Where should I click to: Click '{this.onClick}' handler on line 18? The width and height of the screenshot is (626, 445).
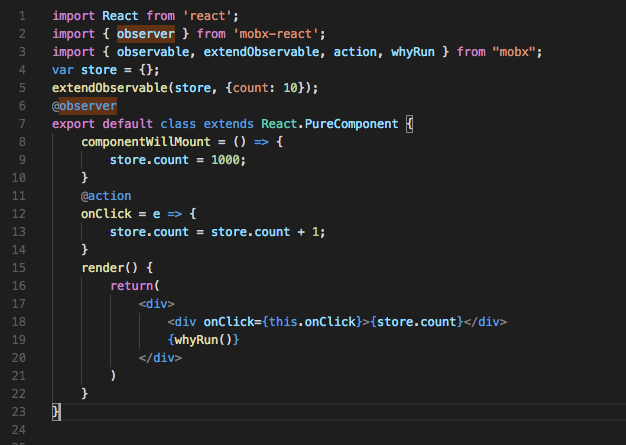point(312,322)
